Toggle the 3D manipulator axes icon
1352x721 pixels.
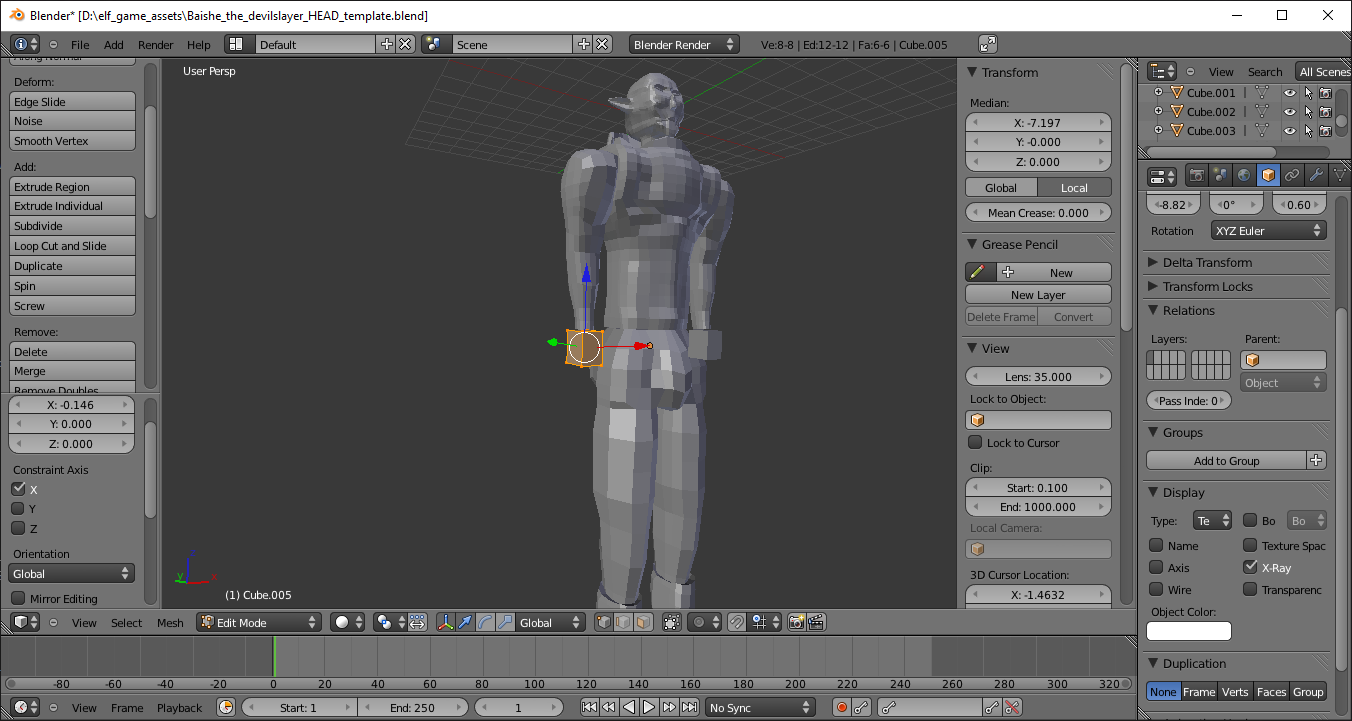pyautogui.click(x=445, y=622)
